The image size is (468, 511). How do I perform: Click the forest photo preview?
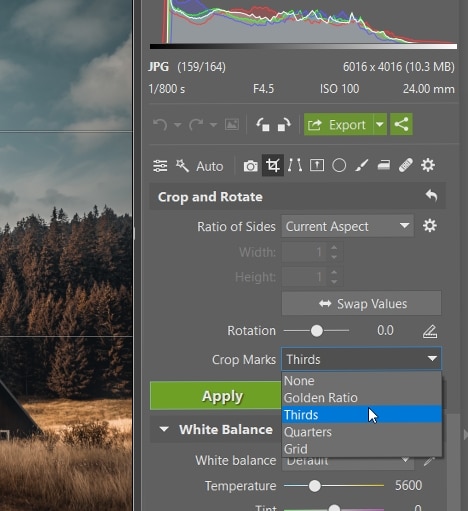[66, 255]
